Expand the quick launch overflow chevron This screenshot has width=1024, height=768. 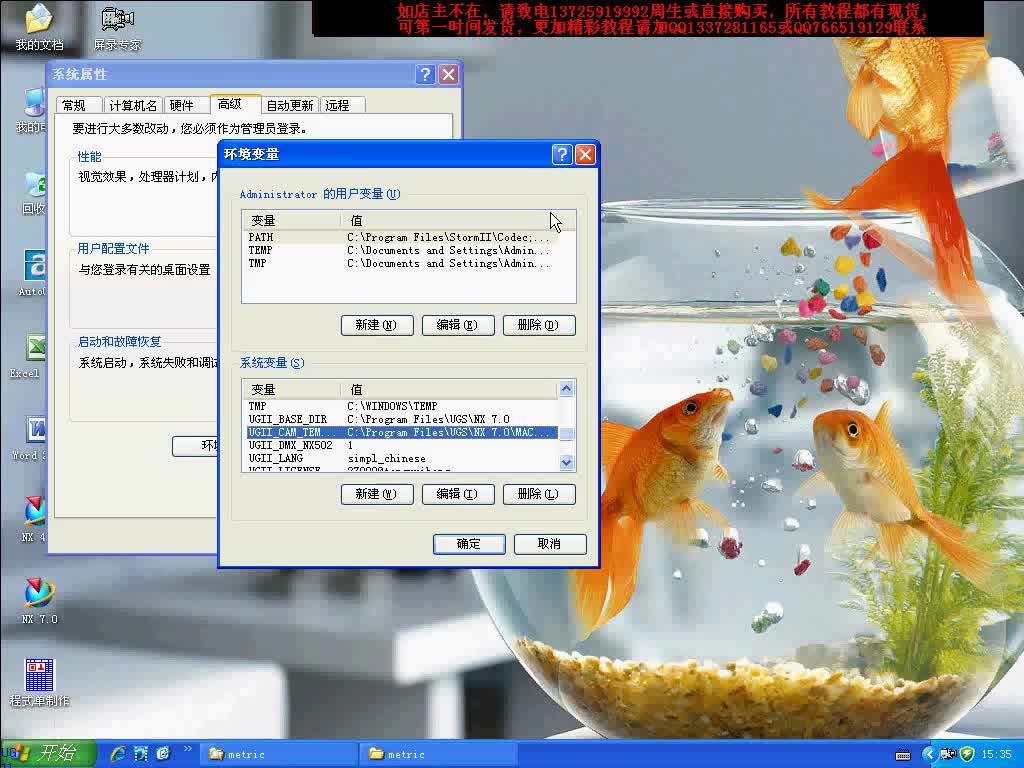click(x=187, y=748)
